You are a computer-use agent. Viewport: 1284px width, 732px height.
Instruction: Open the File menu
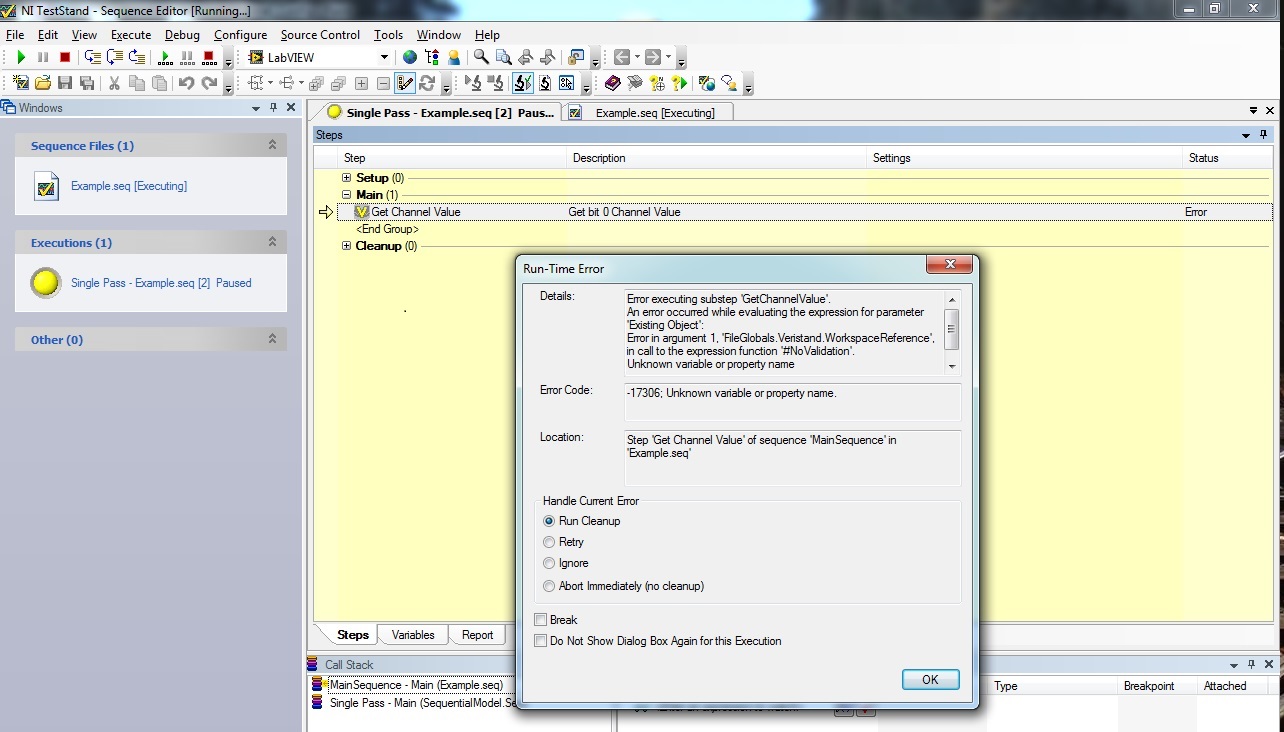click(x=15, y=35)
